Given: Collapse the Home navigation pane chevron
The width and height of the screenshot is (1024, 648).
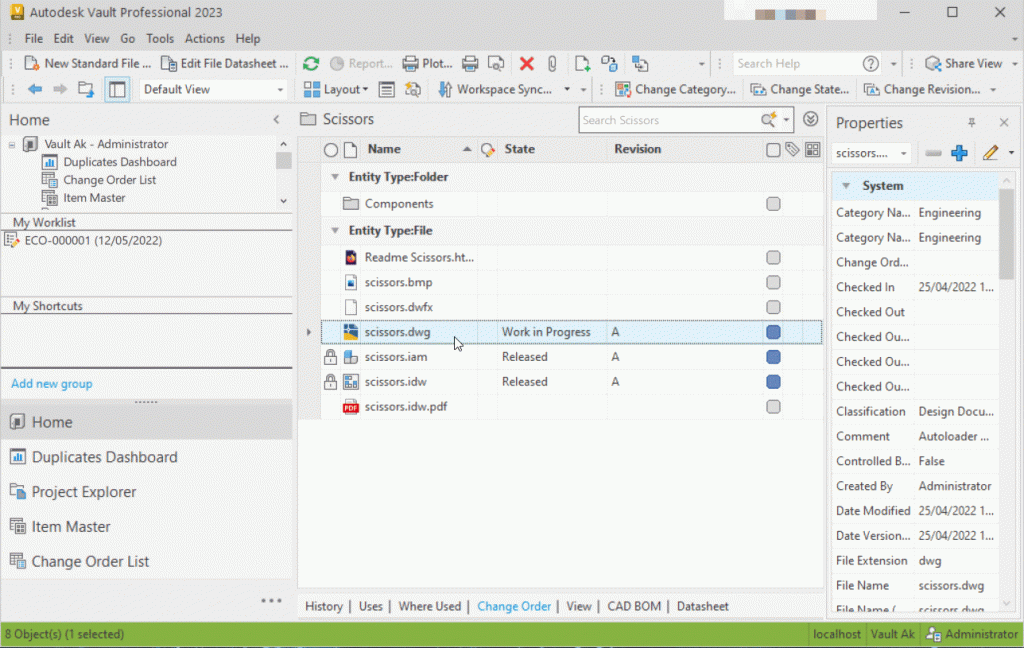Looking at the screenshot, I should click(x=276, y=120).
